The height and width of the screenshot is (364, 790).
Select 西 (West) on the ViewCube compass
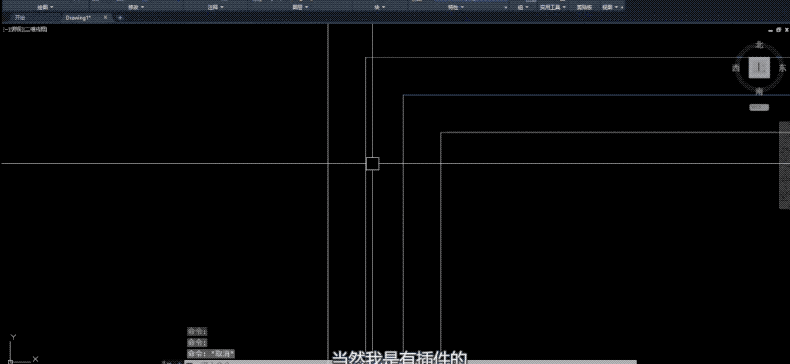736,68
